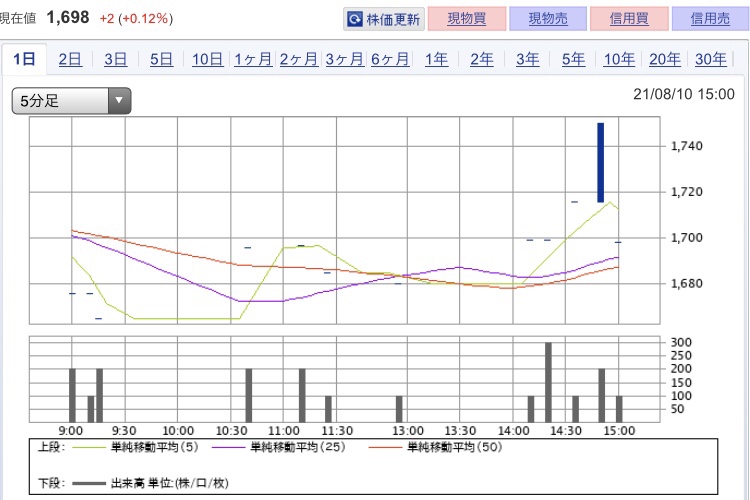Open the 30年 chart range
Screen dimensions: 750x500
pyautogui.click(x=711, y=59)
